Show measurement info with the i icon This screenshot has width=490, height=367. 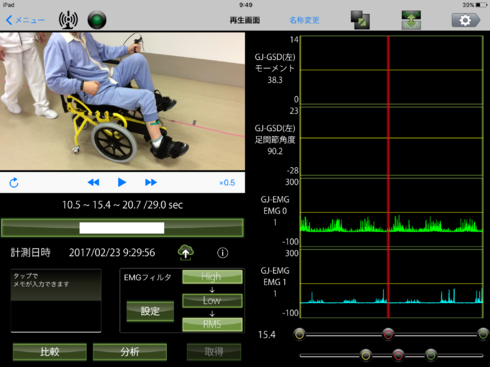click(x=223, y=253)
